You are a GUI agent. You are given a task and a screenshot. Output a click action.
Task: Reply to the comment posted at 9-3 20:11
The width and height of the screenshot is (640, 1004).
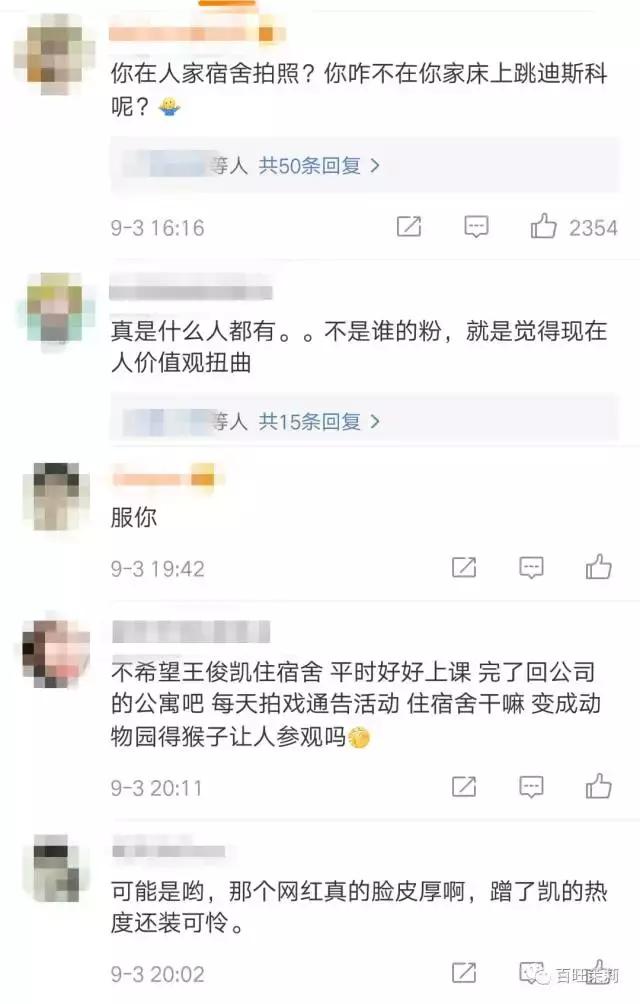531,786
